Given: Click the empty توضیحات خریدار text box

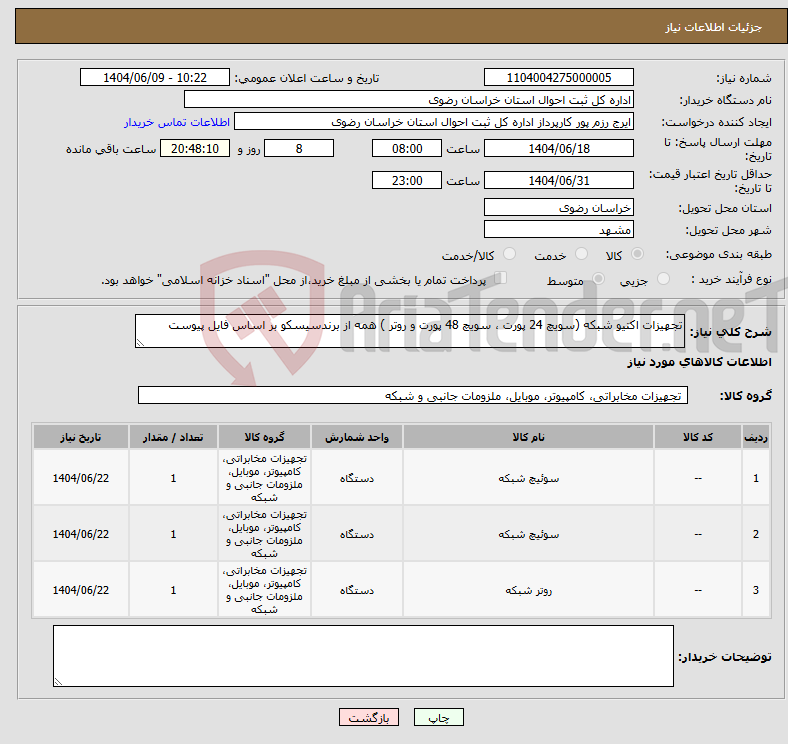Looking at the screenshot, I should [363, 656].
